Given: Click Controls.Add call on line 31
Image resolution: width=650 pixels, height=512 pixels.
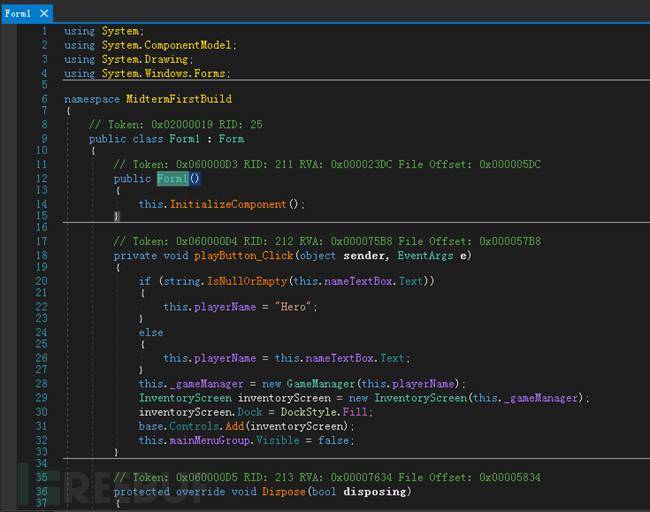Looking at the screenshot, I should [x=207, y=426].
